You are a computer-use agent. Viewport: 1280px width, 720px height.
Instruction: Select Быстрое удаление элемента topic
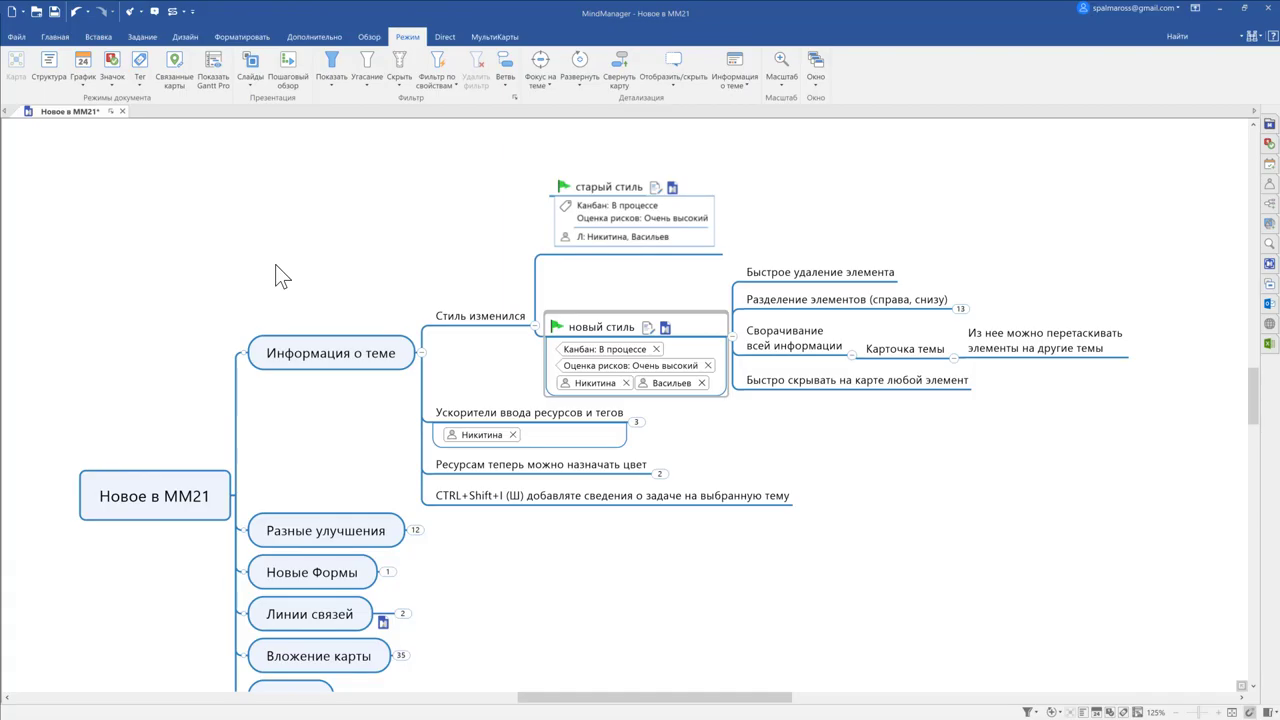[820, 272]
